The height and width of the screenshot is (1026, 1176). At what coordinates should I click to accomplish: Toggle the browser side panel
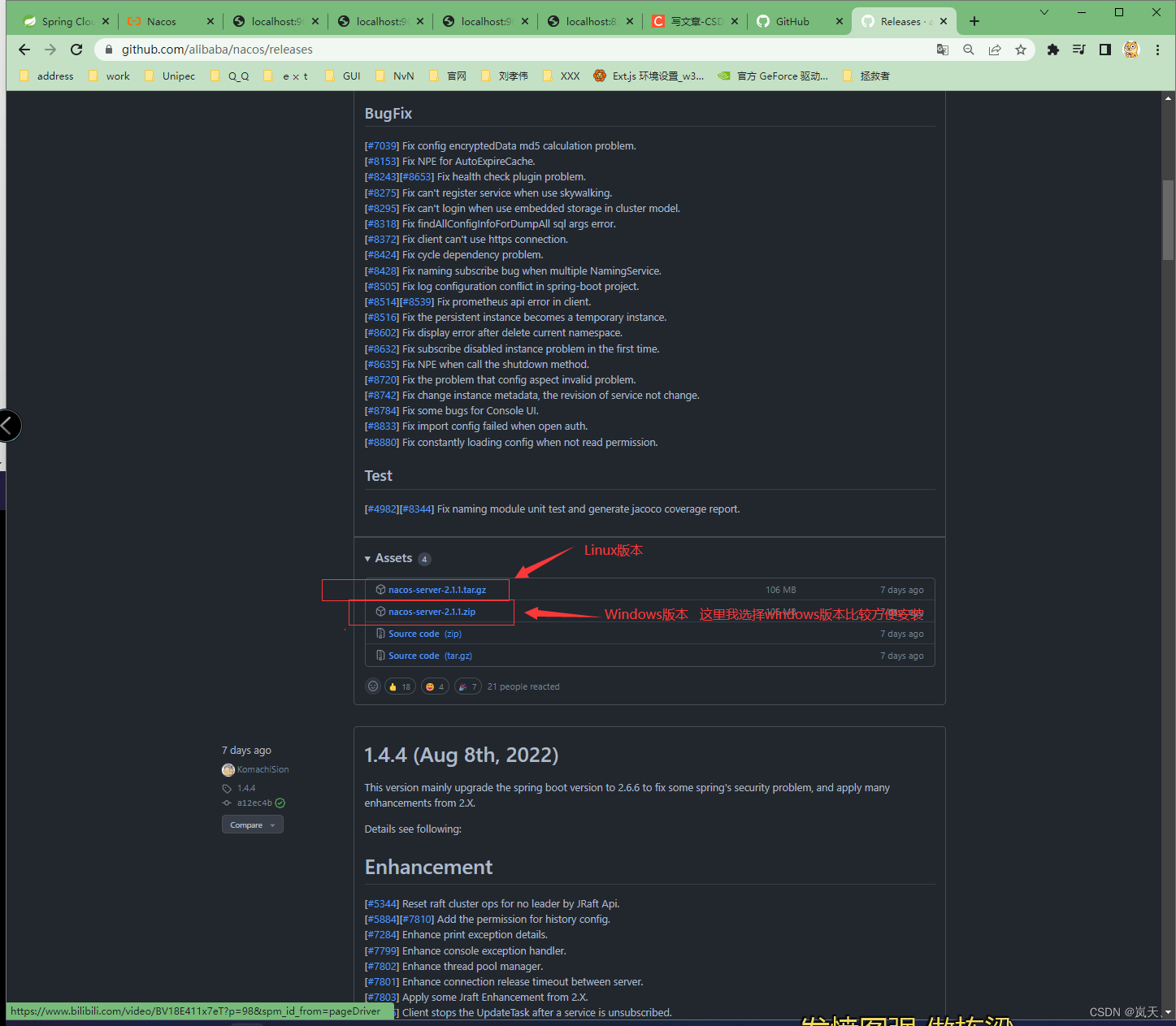pos(1105,50)
